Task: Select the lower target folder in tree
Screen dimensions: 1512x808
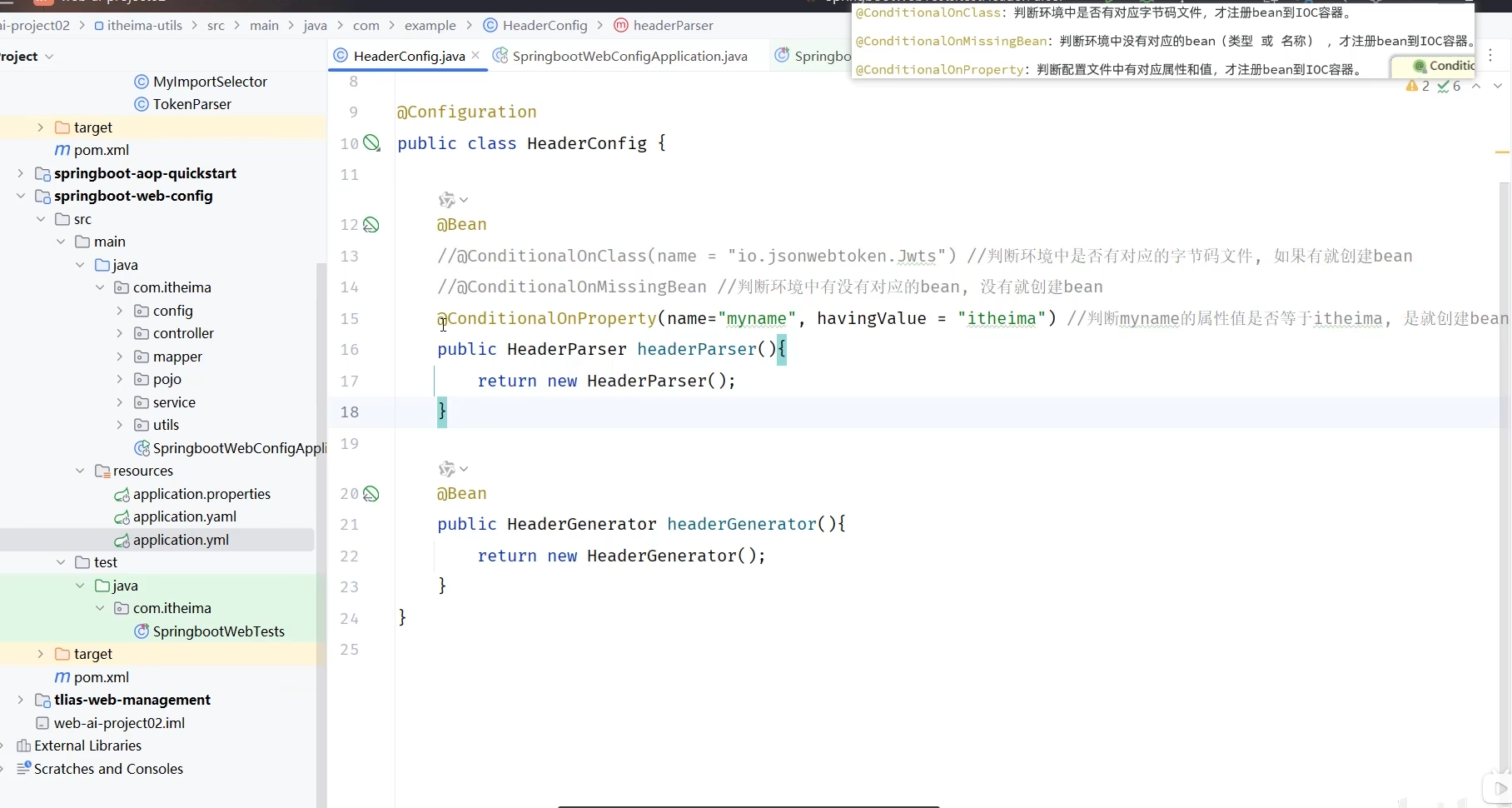Action: pos(93,654)
